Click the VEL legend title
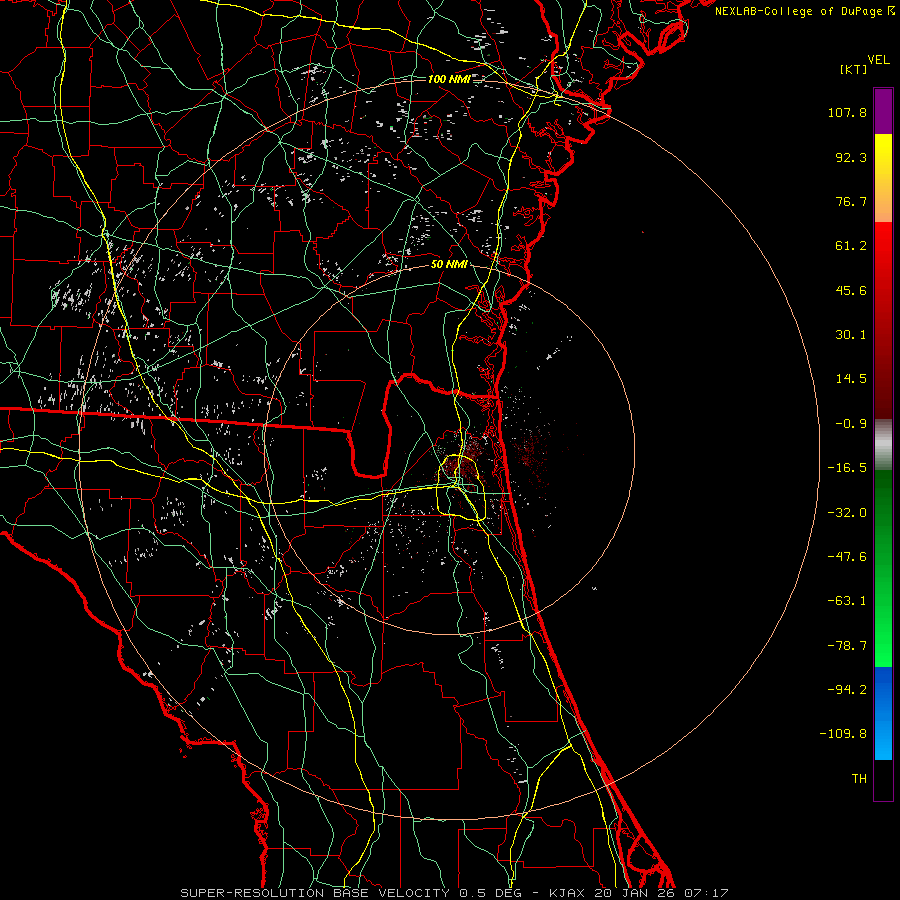This screenshot has width=900, height=900. point(878,60)
